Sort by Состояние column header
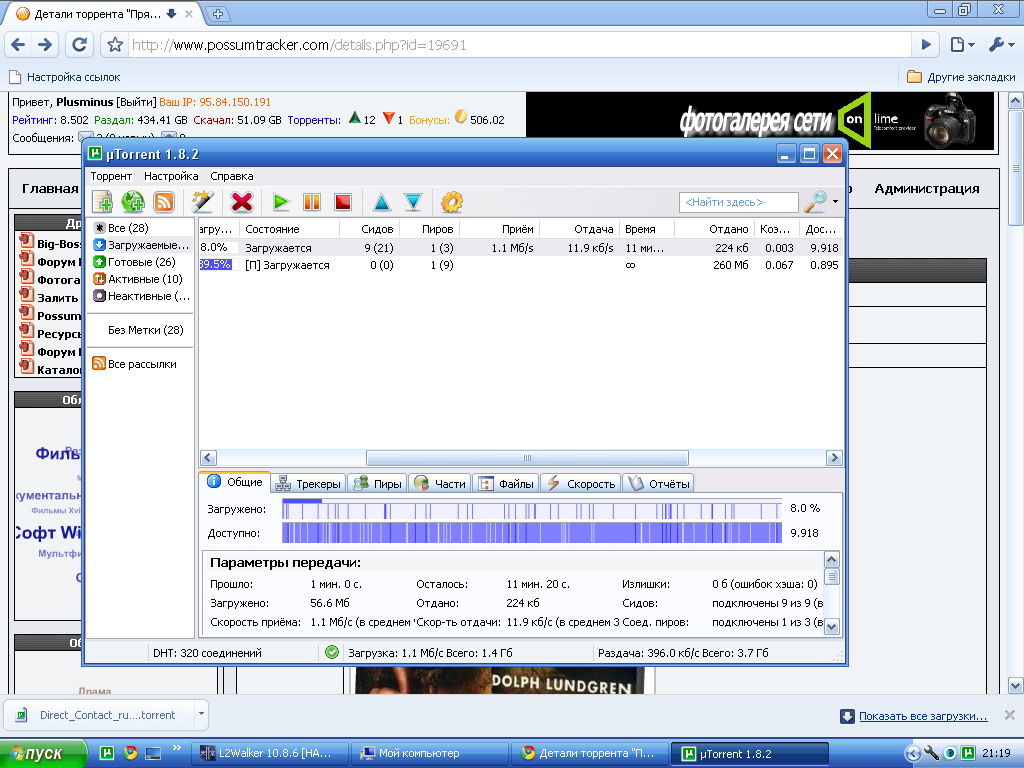Image resolution: width=1024 pixels, height=768 pixels. (x=289, y=229)
